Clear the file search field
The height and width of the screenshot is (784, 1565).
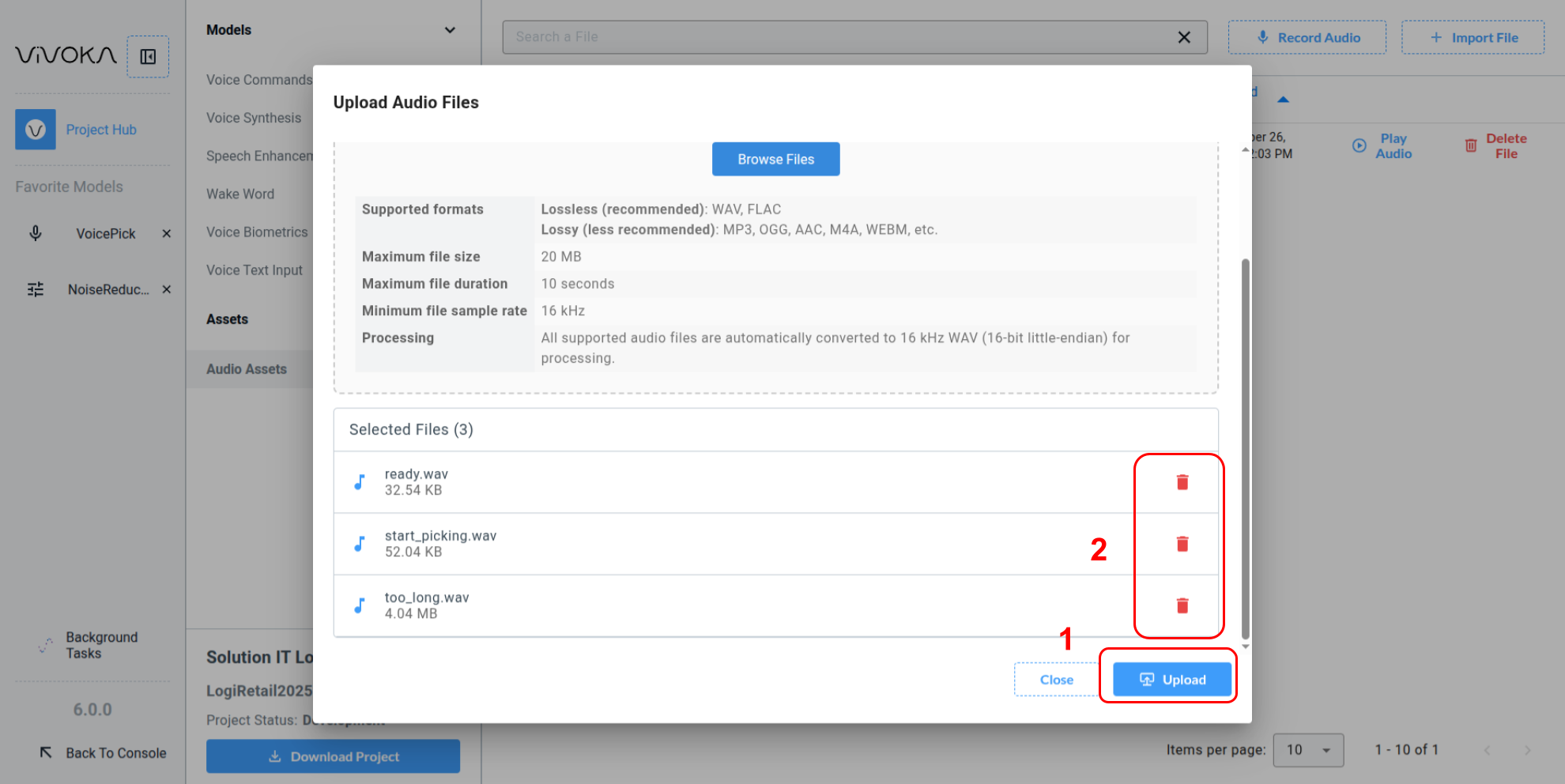click(x=1183, y=37)
